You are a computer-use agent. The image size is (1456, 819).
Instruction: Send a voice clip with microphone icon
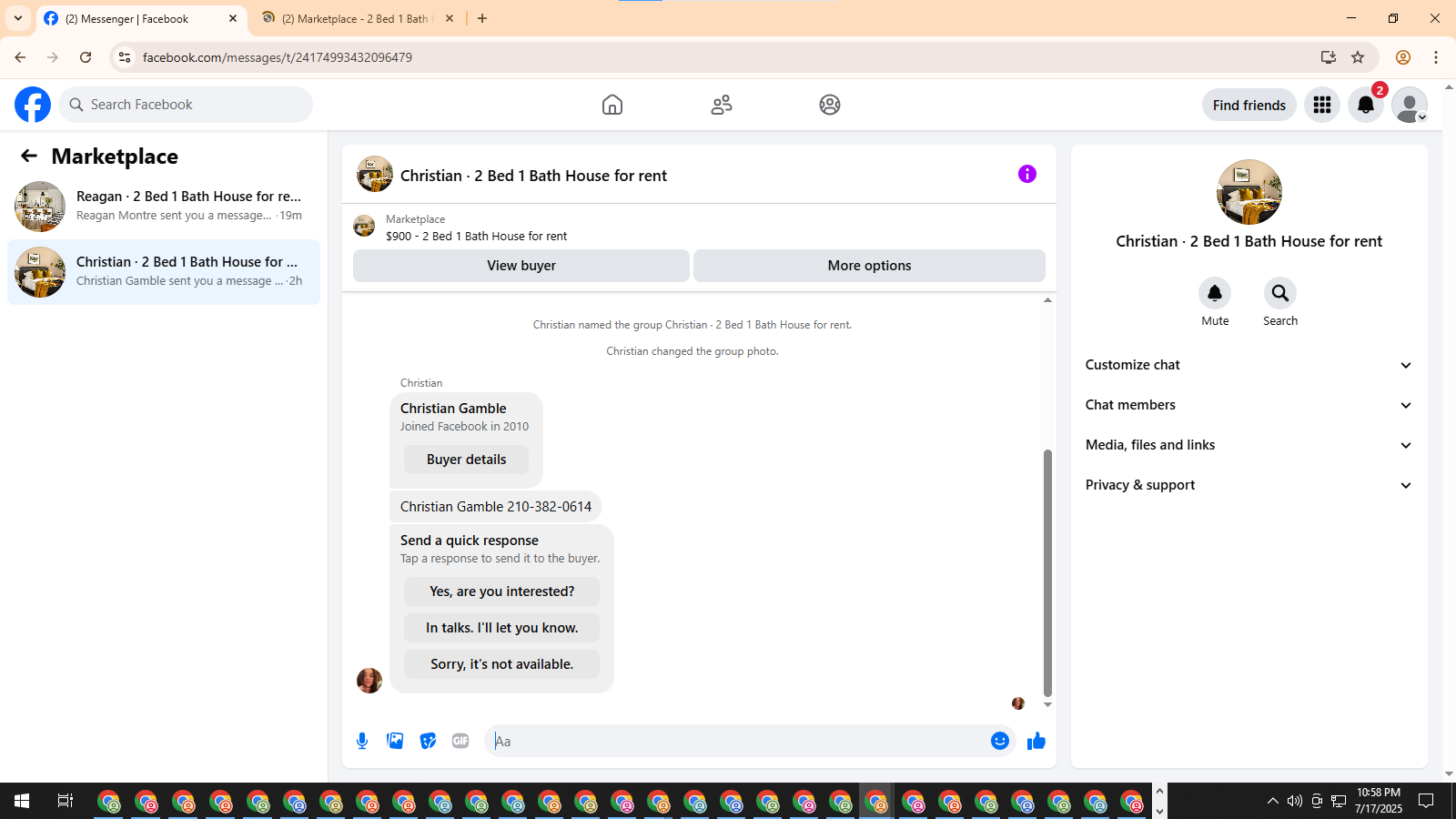coord(362,741)
